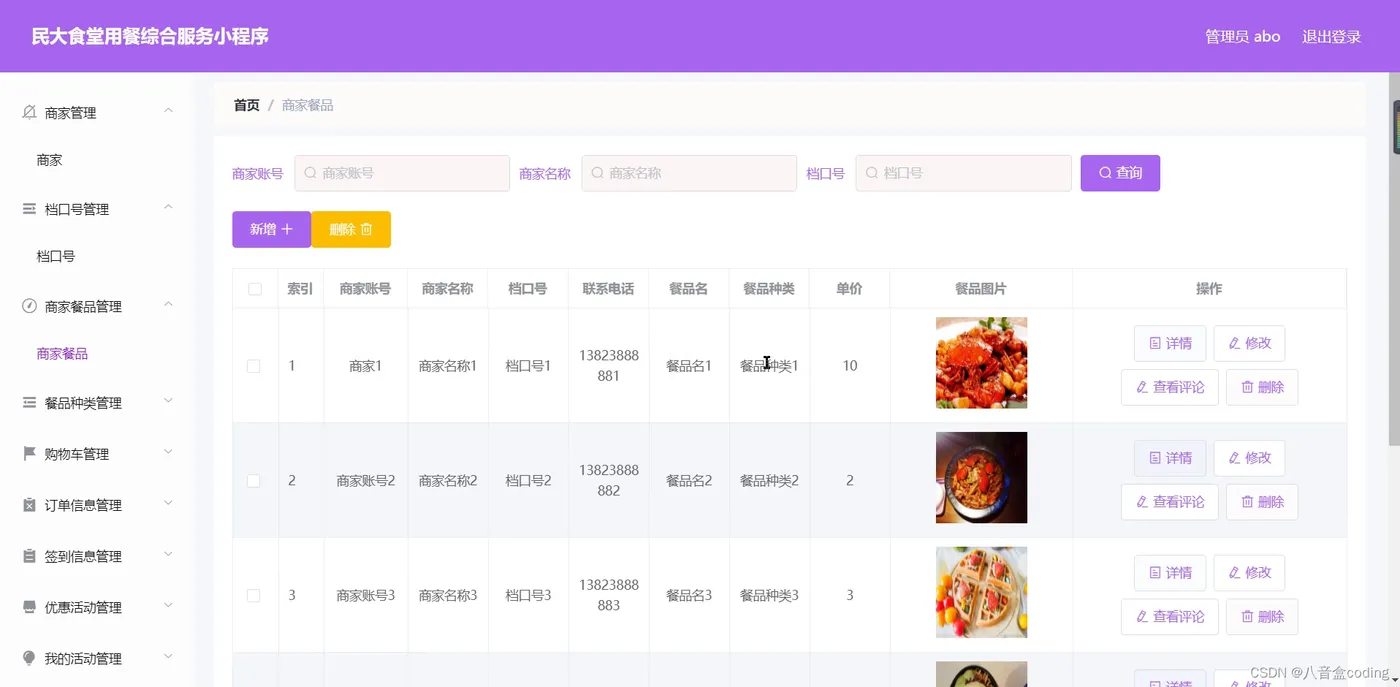Click search magnifier icon in 档口号 field

(871, 173)
